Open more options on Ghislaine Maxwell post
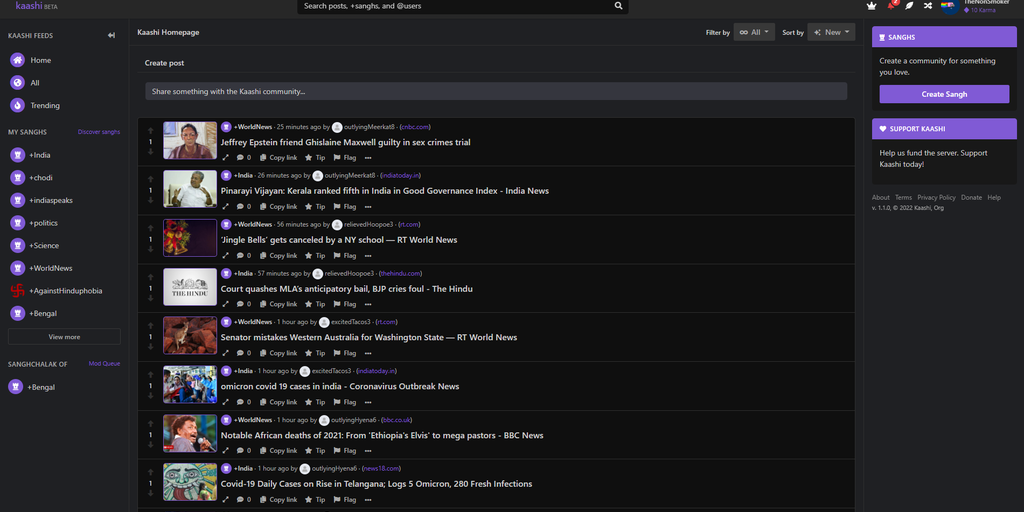Screen dimensions: 1024x512 click(368, 157)
